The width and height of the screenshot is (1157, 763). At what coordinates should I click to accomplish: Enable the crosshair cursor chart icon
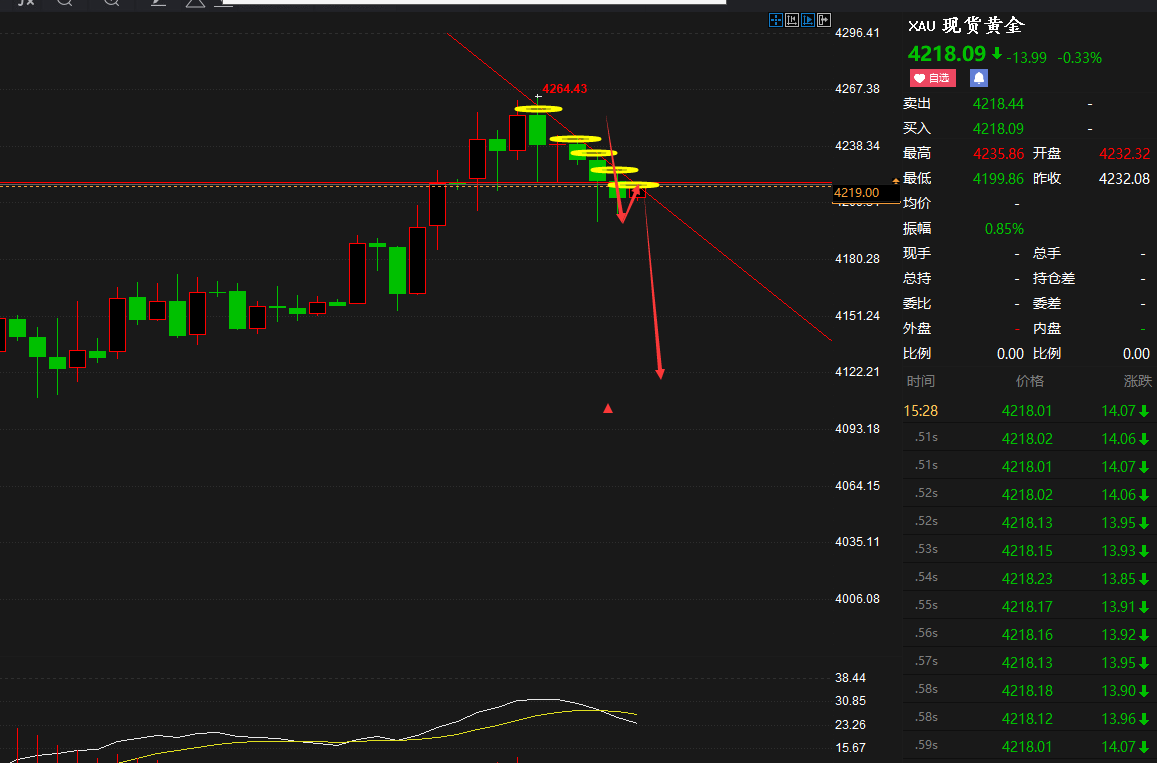point(776,20)
